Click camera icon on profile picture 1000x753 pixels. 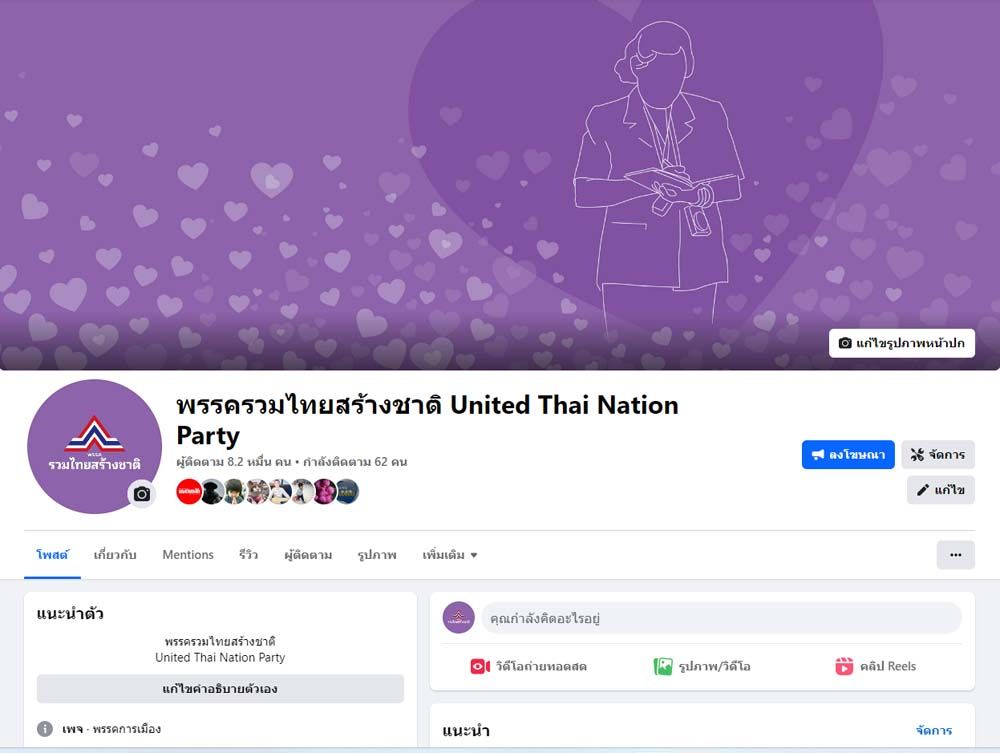pos(142,494)
